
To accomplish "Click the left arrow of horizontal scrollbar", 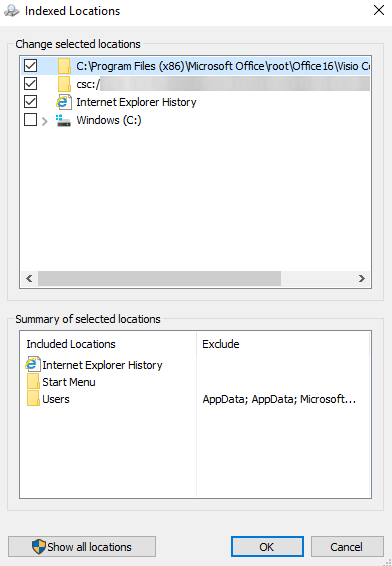I will click(x=29, y=278).
